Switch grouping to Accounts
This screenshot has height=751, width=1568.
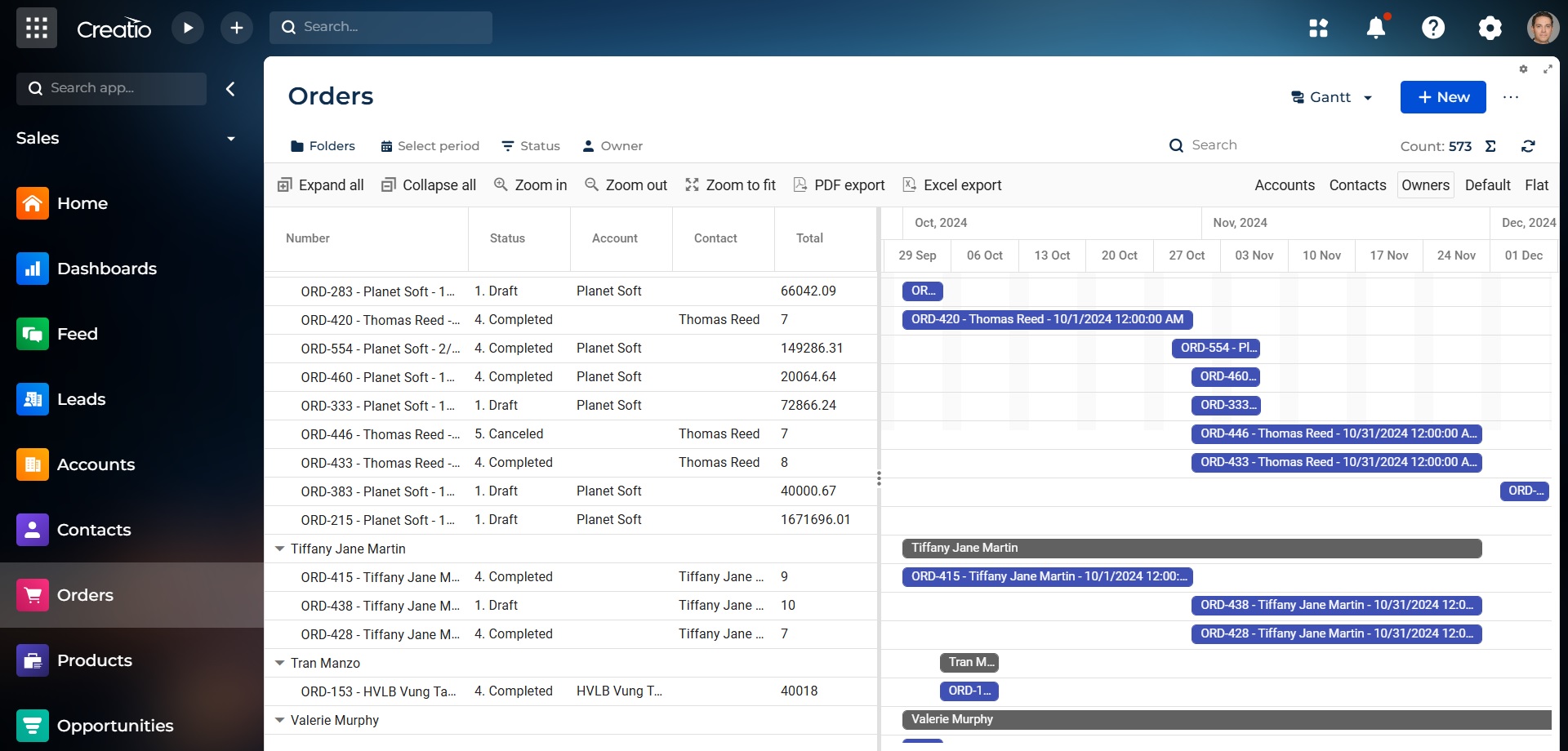1284,184
